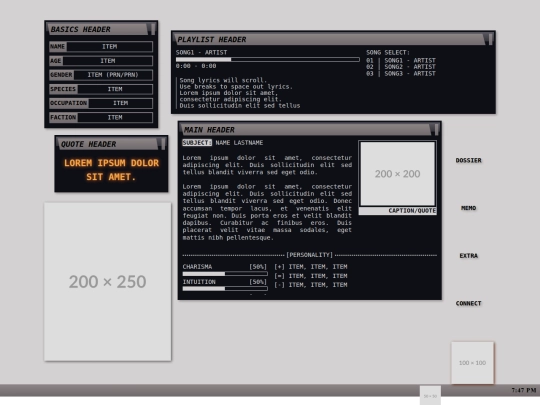Click the AGE item field
Viewport: 540px width, 405px height.
(x=101, y=61)
